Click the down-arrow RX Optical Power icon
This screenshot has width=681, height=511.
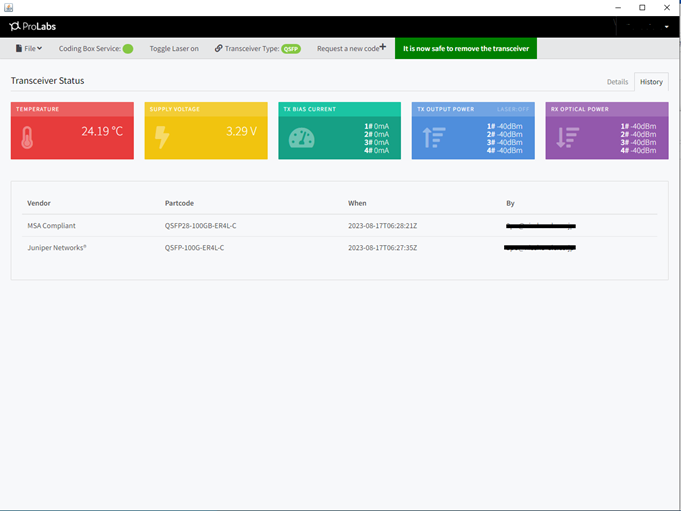point(567,137)
